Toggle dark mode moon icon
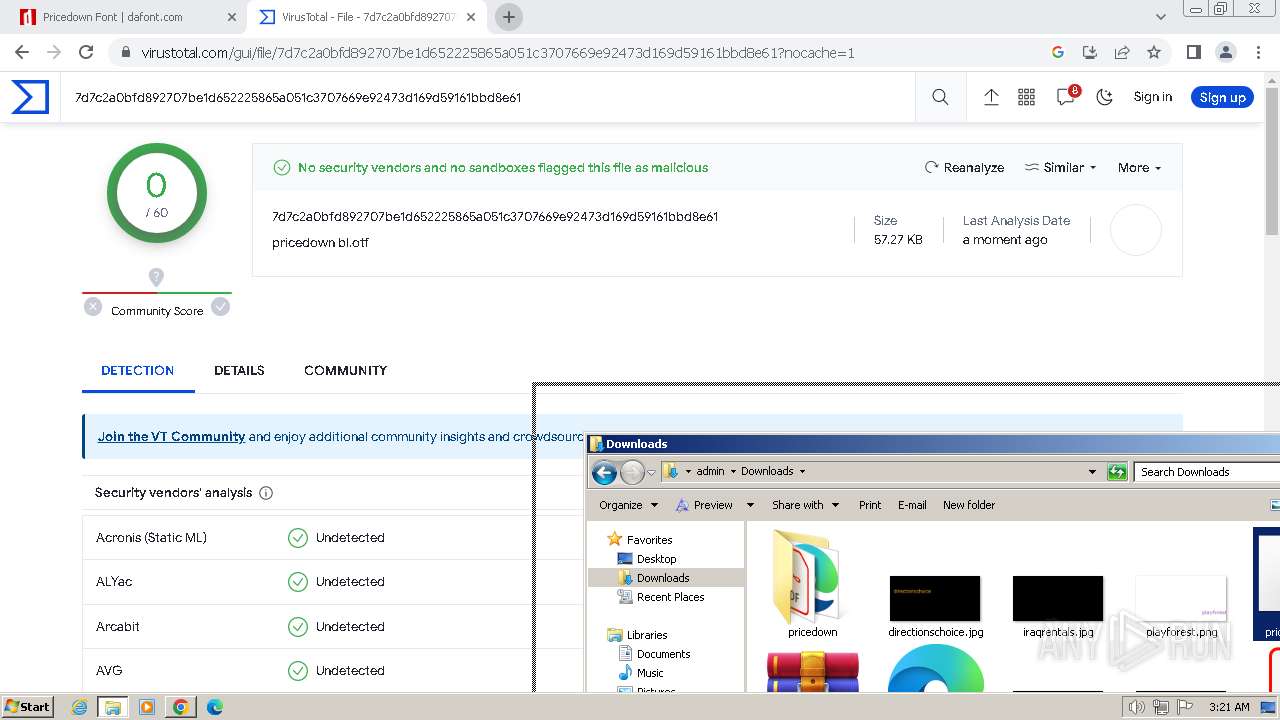The height and width of the screenshot is (720, 1280). pyautogui.click(x=1104, y=97)
